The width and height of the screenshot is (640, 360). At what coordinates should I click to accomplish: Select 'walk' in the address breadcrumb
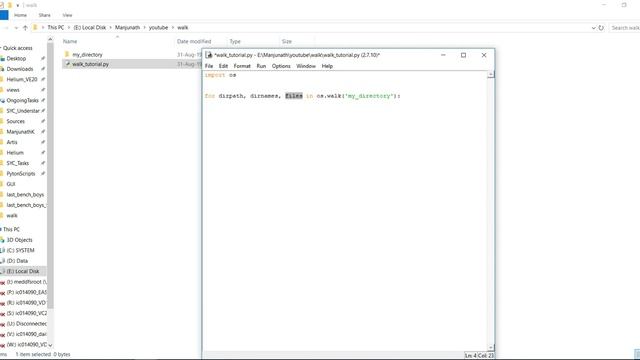[182, 28]
